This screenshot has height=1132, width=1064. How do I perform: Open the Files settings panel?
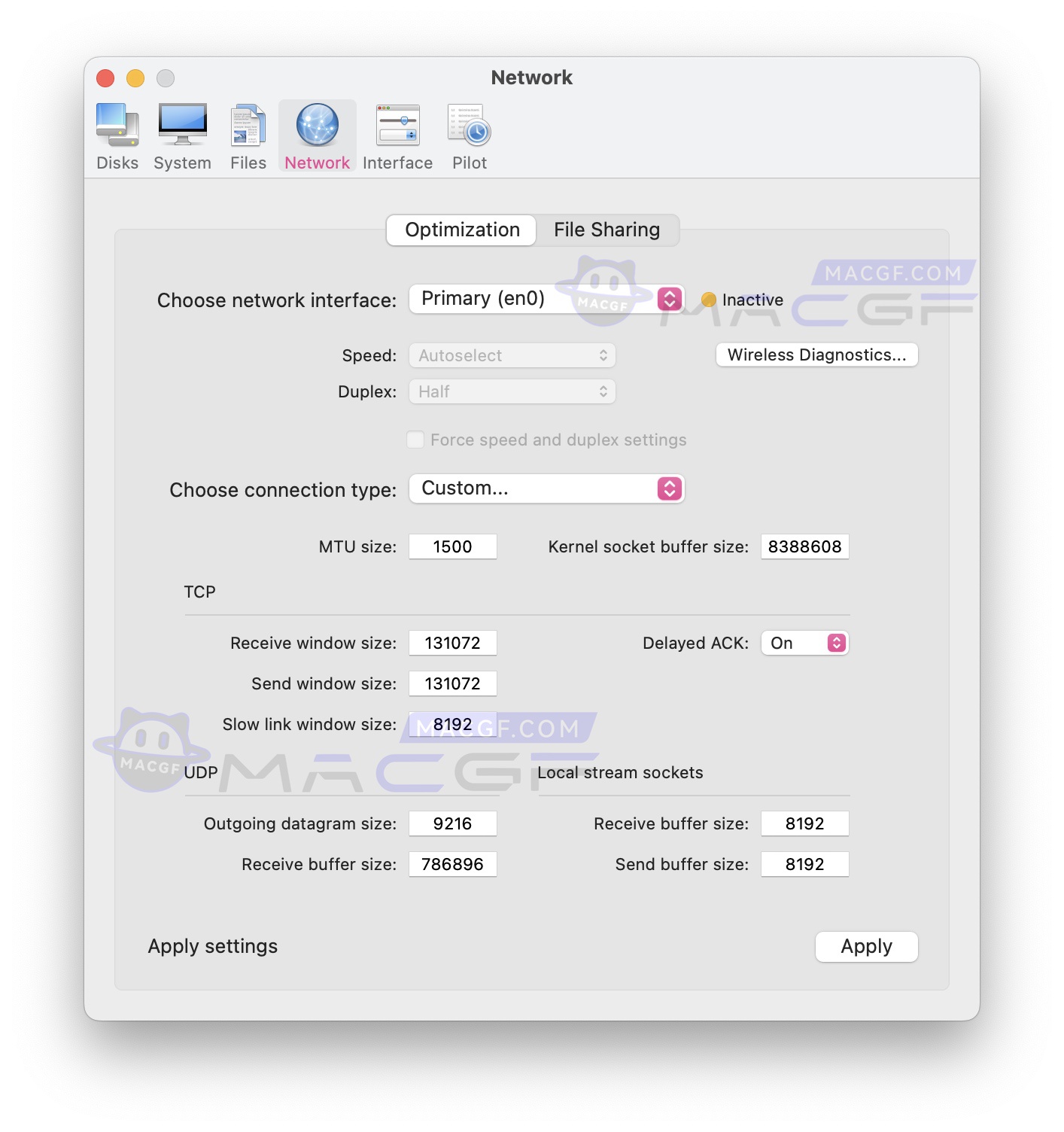(248, 135)
